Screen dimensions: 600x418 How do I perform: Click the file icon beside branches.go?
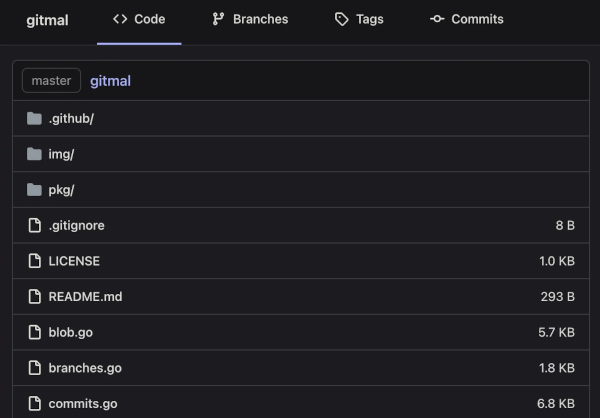(35, 368)
